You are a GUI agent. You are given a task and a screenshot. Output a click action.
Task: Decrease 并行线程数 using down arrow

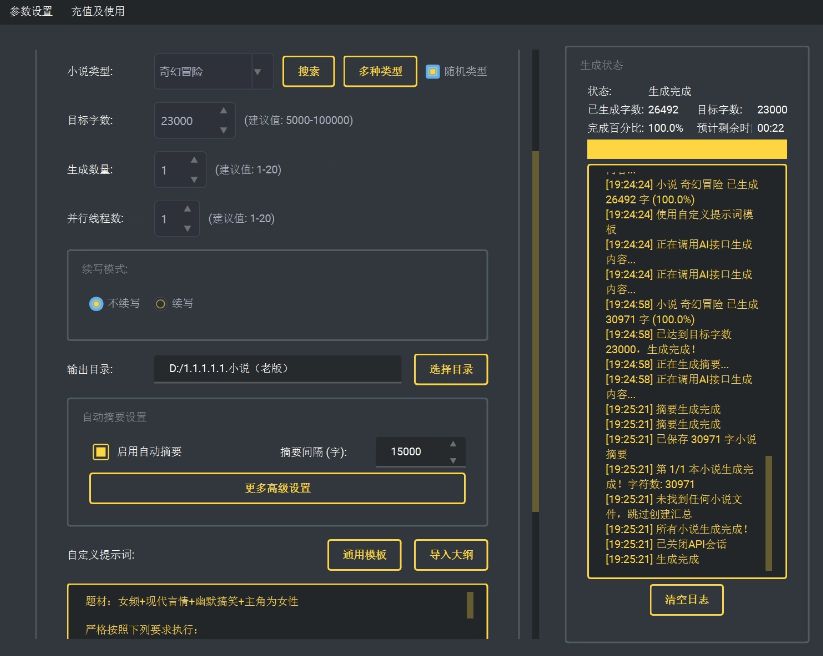(x=186, y=227)
